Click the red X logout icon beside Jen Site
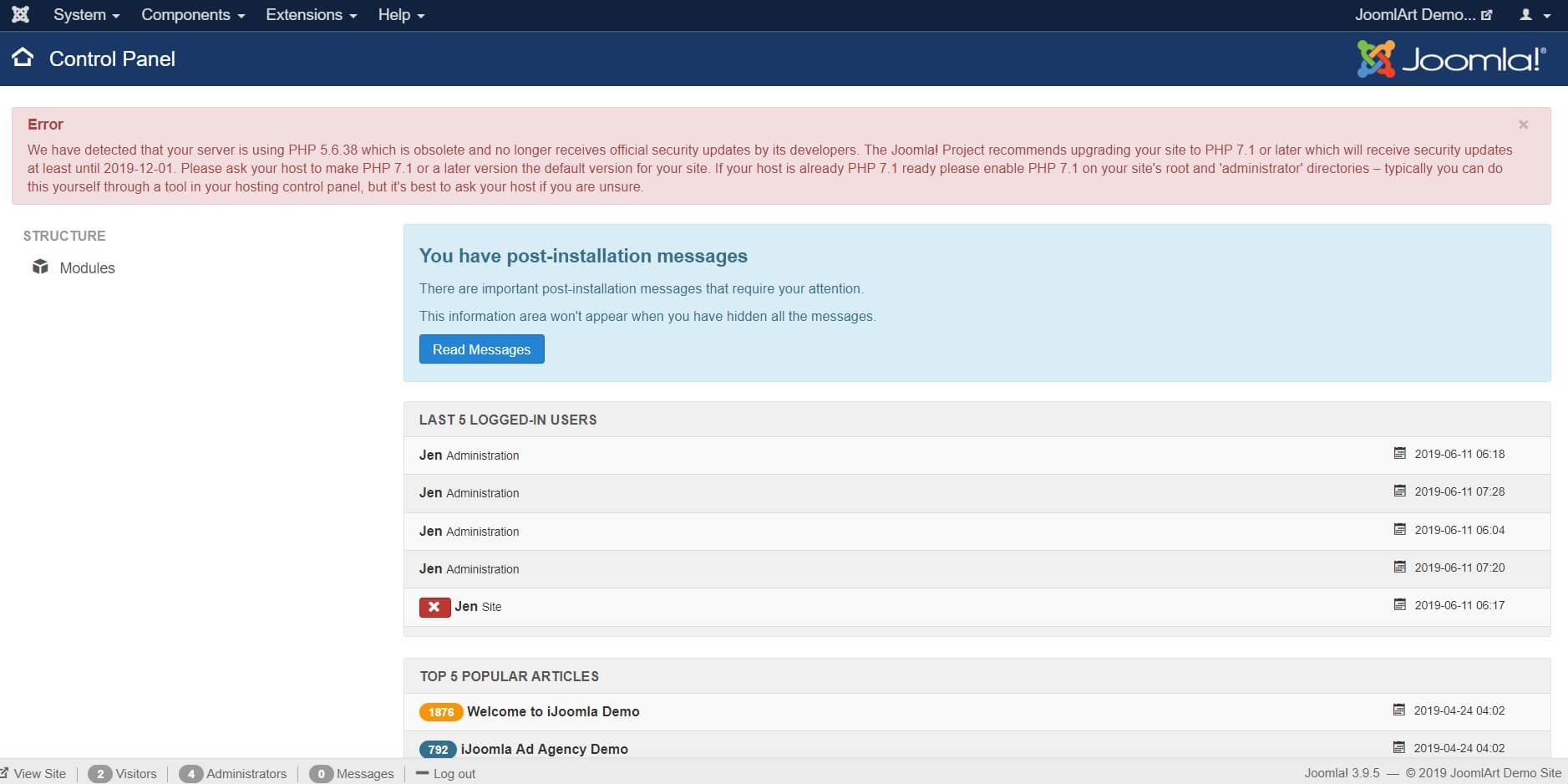 434,607
